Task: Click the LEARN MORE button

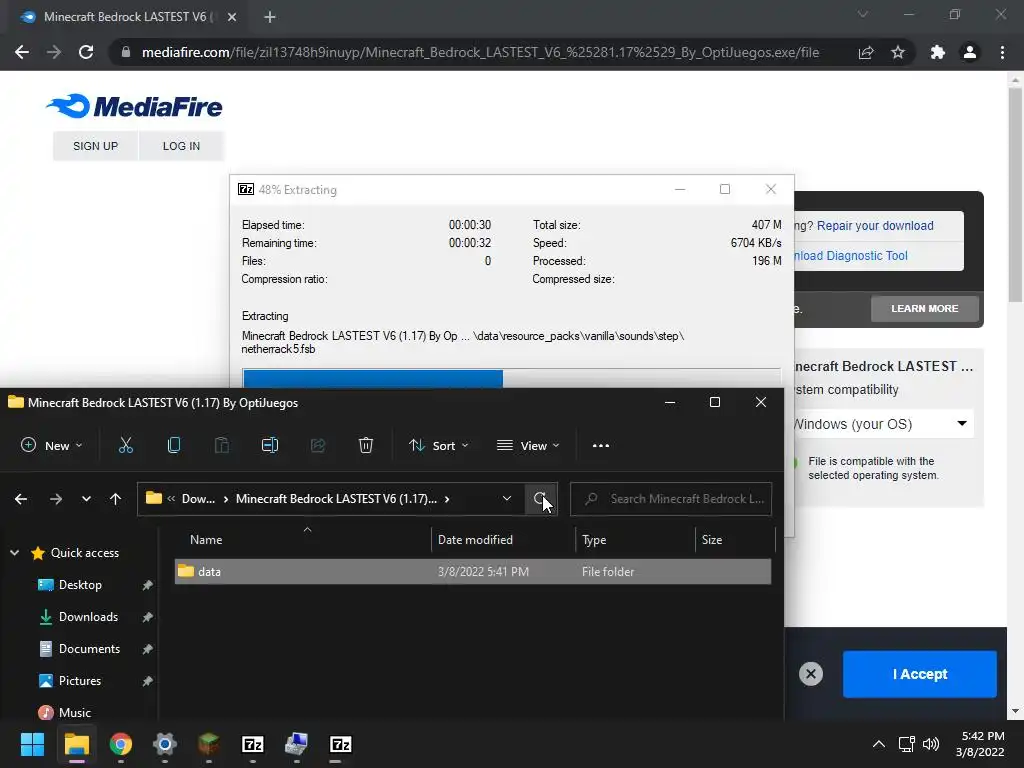Action: coord(925,308)
